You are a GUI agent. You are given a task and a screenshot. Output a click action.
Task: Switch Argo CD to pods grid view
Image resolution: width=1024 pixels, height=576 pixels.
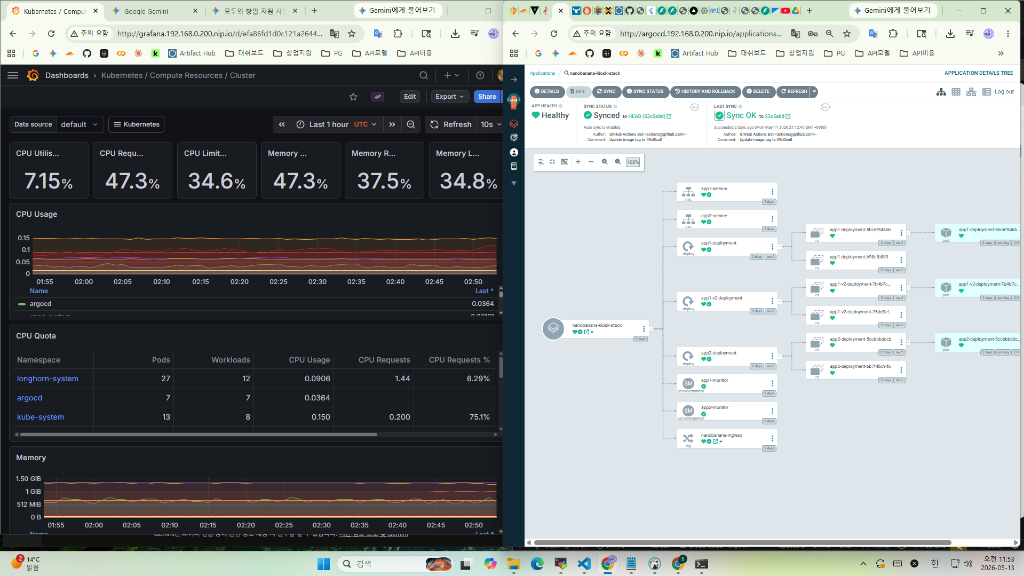[956, 92]
